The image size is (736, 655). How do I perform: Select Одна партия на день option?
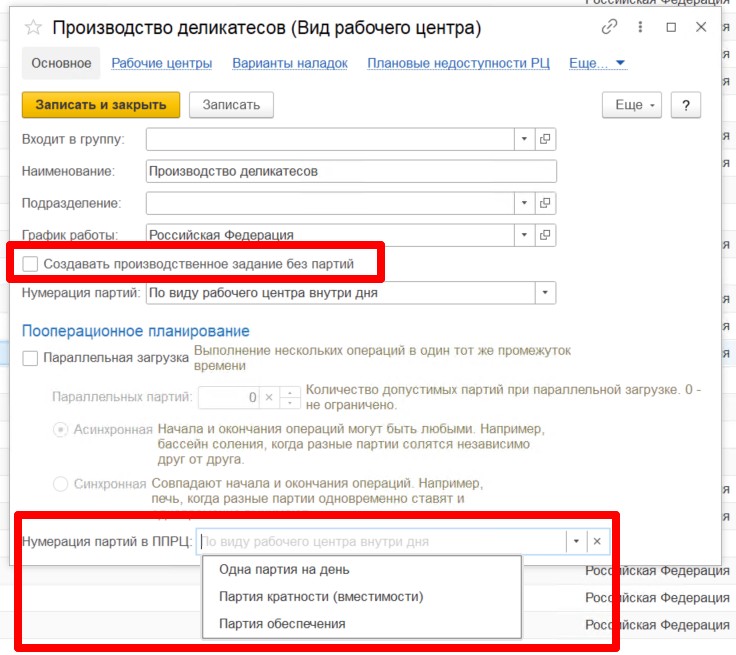click(284, 570)
